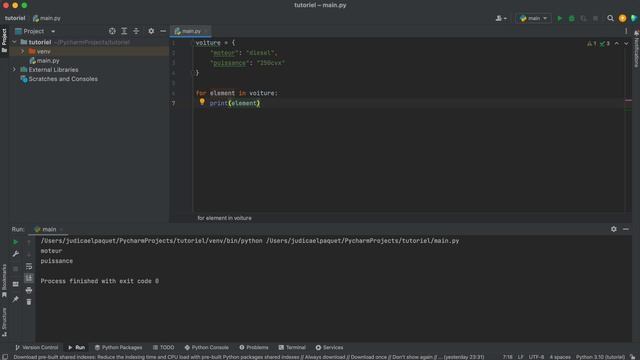Open Python Packages tool window
This screenshot has width=640, height=360.
coord(118,347)
